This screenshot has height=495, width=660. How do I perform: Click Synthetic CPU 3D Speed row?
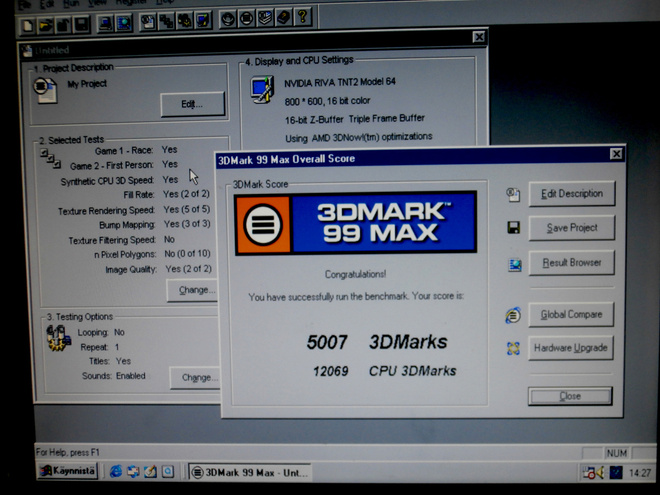(x=119, y=180)
